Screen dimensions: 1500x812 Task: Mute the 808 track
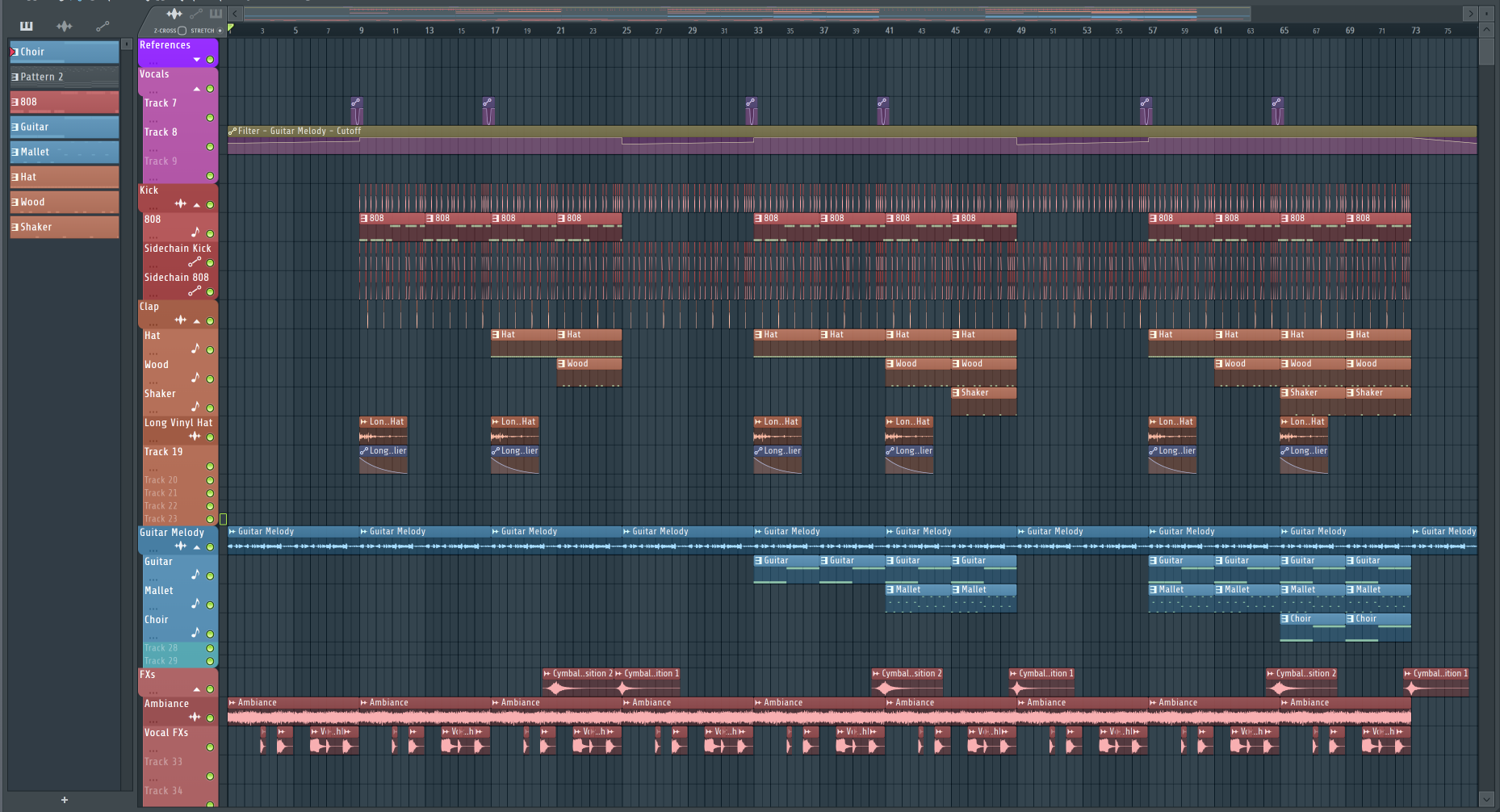click(x=210, y=234)
